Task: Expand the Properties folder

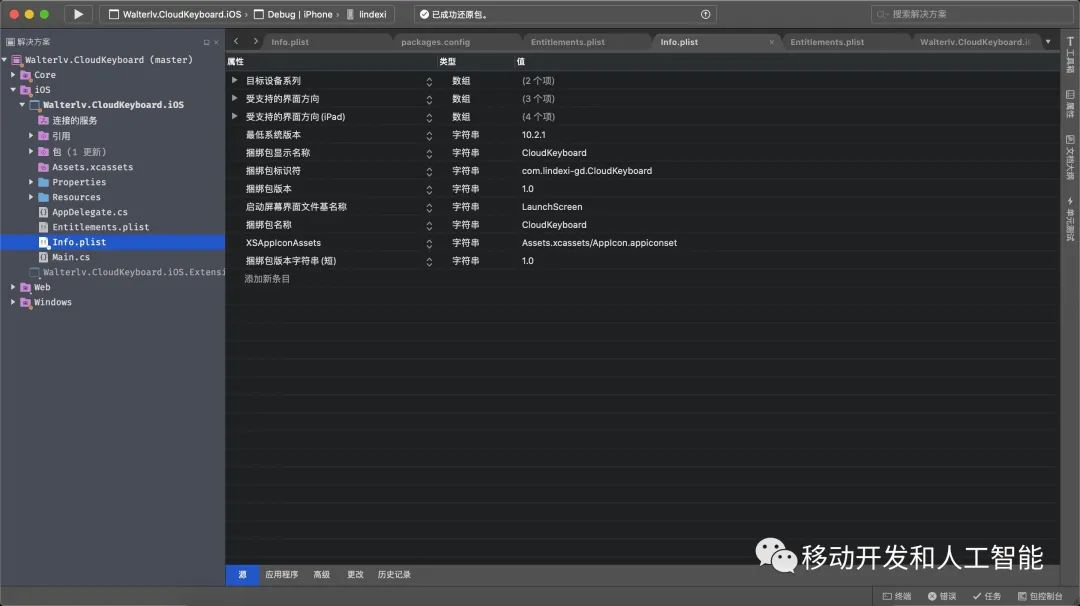Action: point(31,182)
